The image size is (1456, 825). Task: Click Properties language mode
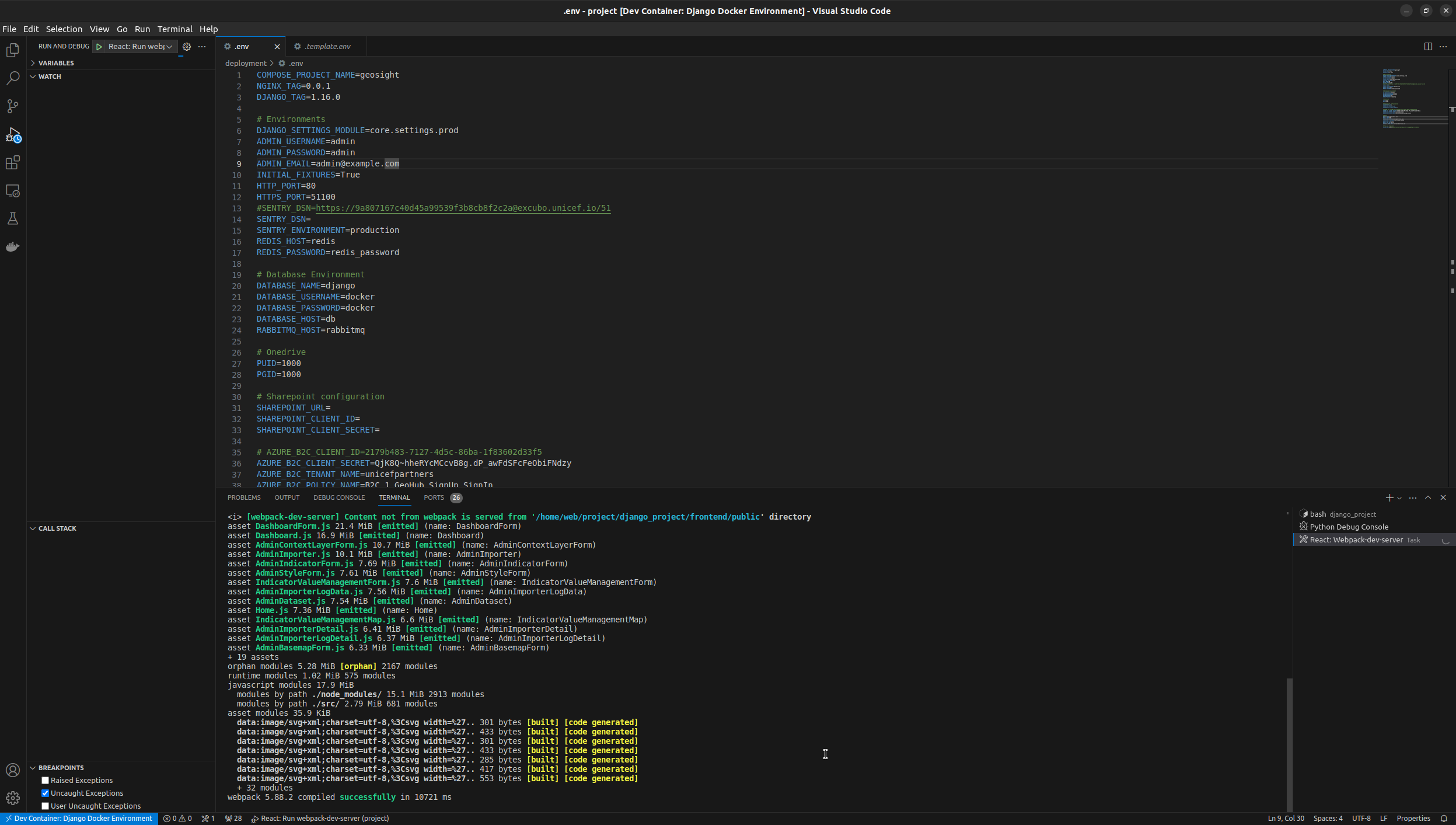[x=1413, y=819]
